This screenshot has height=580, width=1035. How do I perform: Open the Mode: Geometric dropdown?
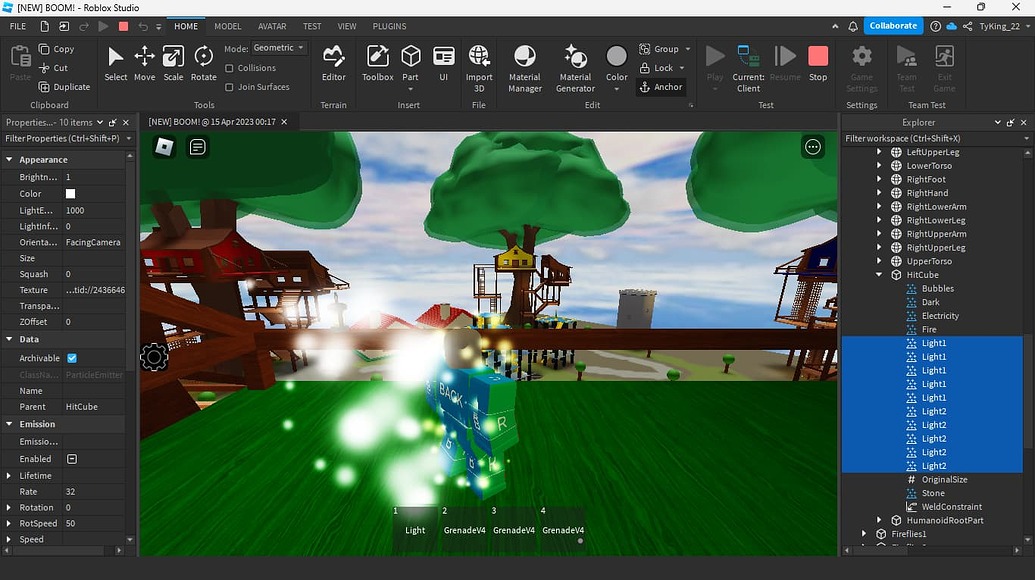coord(276,46)
